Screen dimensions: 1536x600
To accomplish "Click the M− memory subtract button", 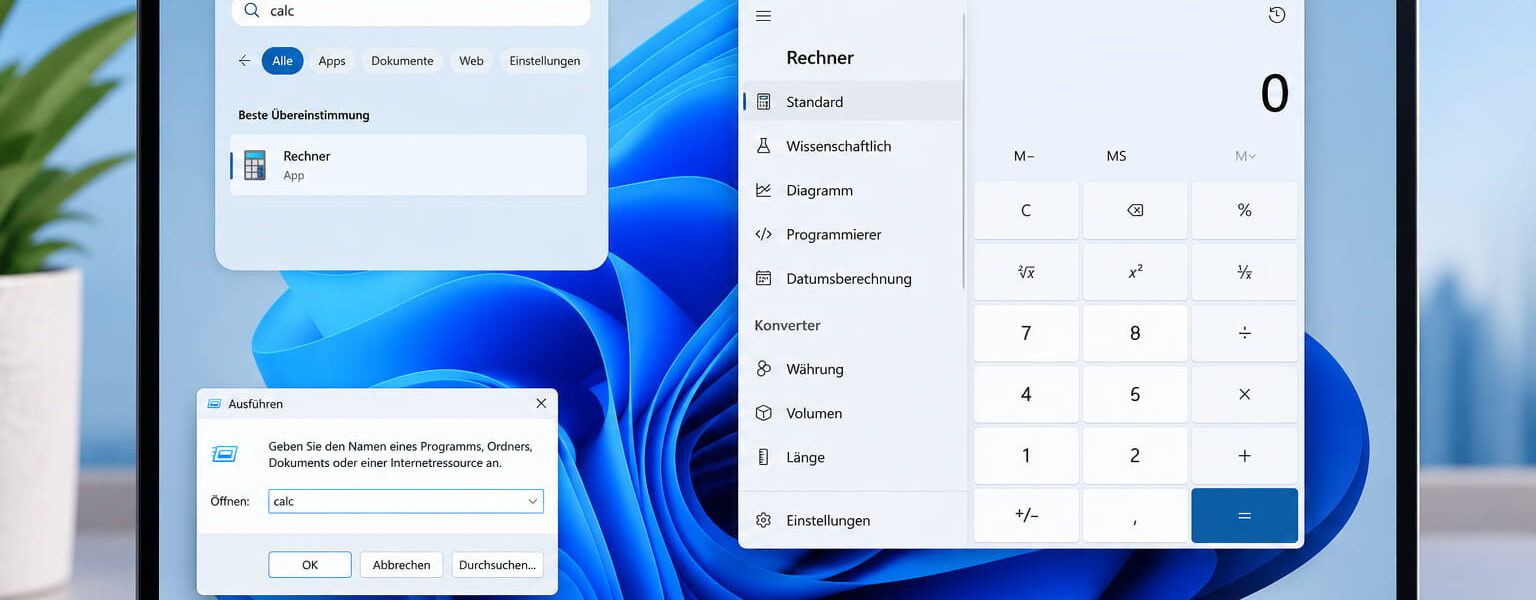I will 1024,156.
